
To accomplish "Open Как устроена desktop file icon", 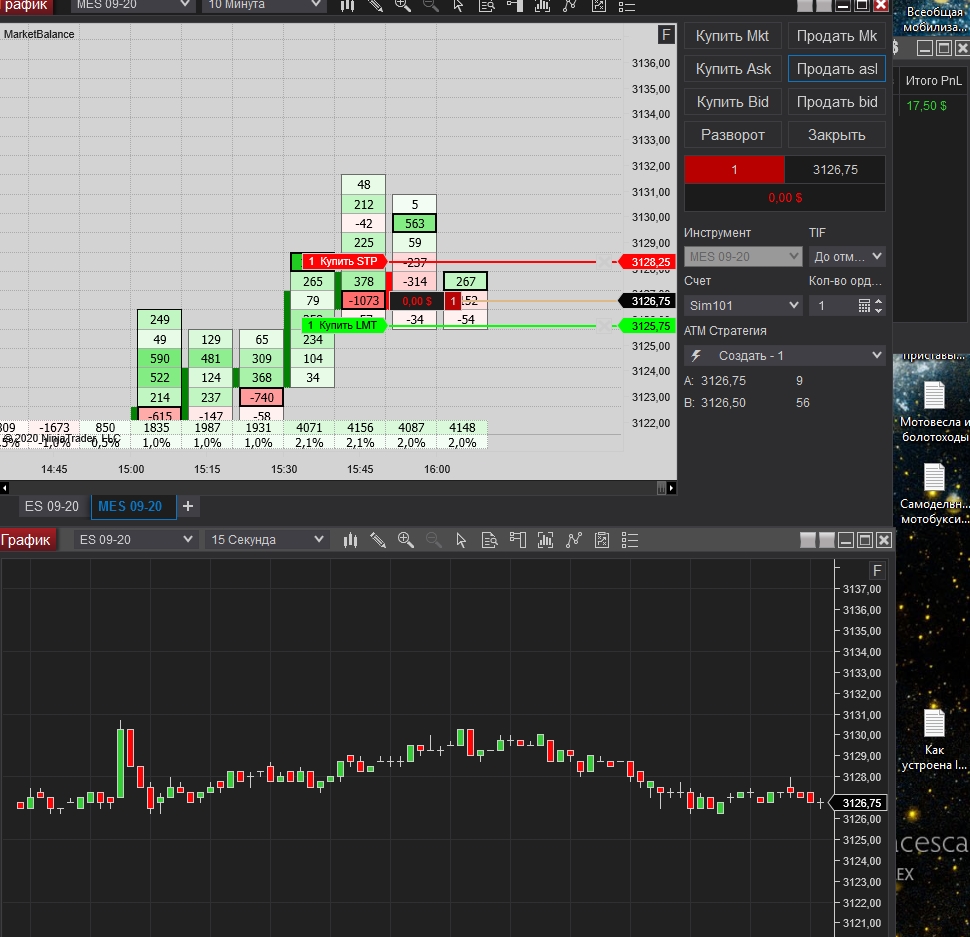I will pos(934,740).
